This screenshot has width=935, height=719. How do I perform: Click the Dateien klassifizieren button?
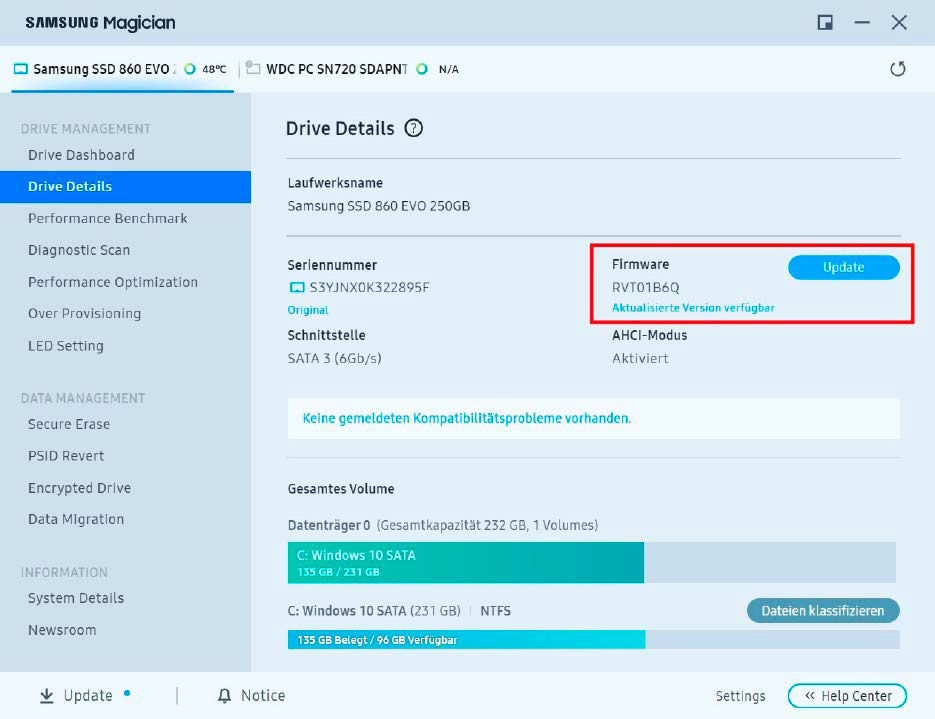click(822, 611)
